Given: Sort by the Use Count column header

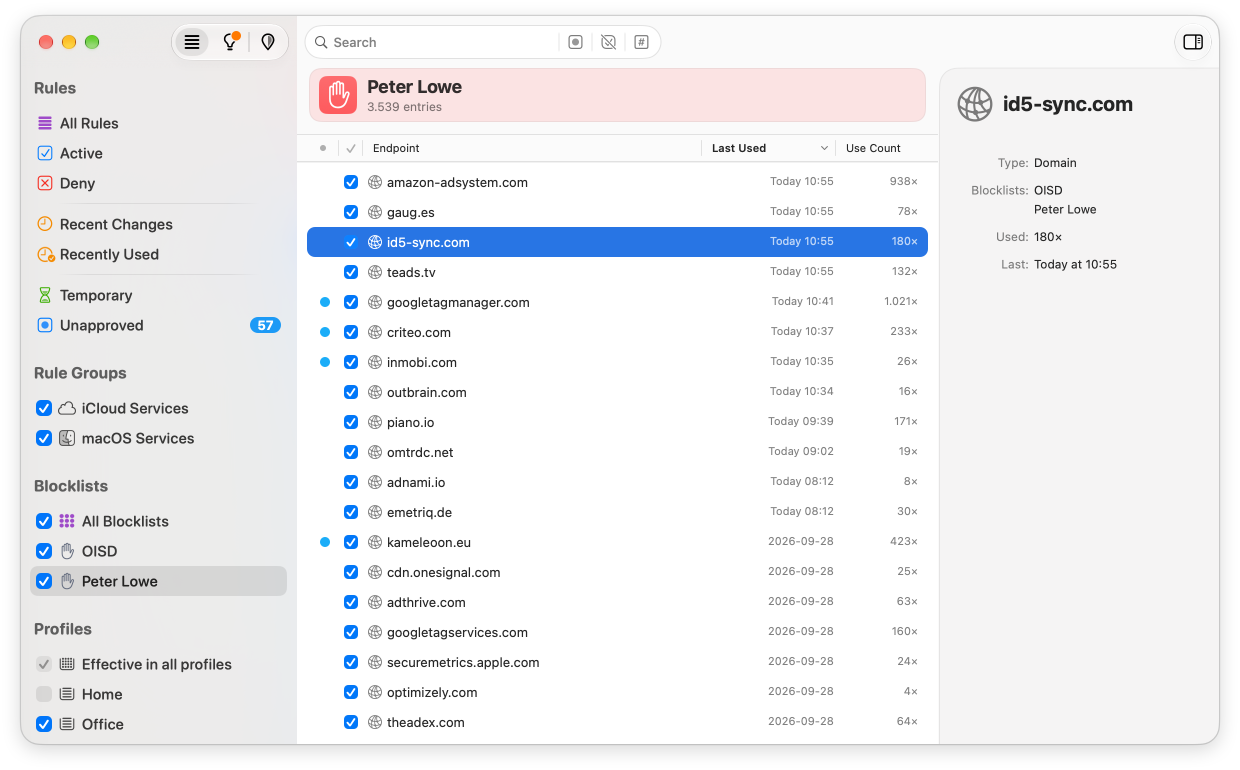Looking at the screenshot, I should [873, 148].
